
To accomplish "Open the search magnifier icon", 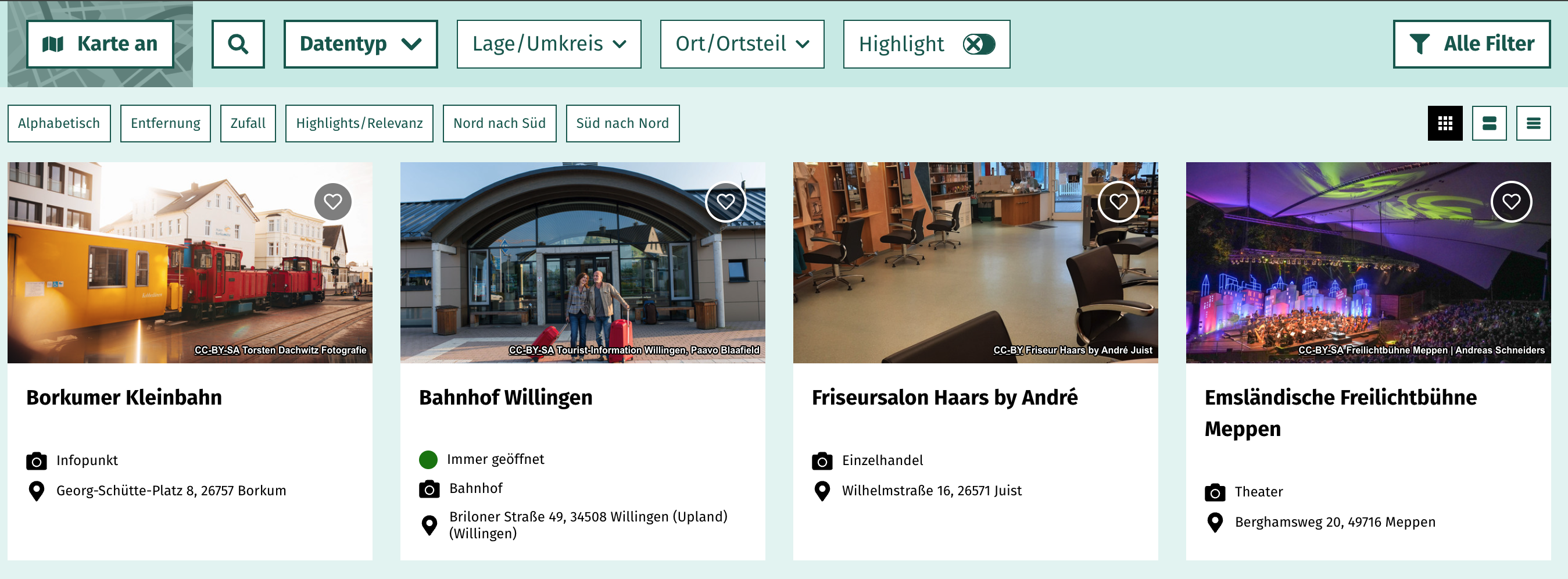I will 238,44.
